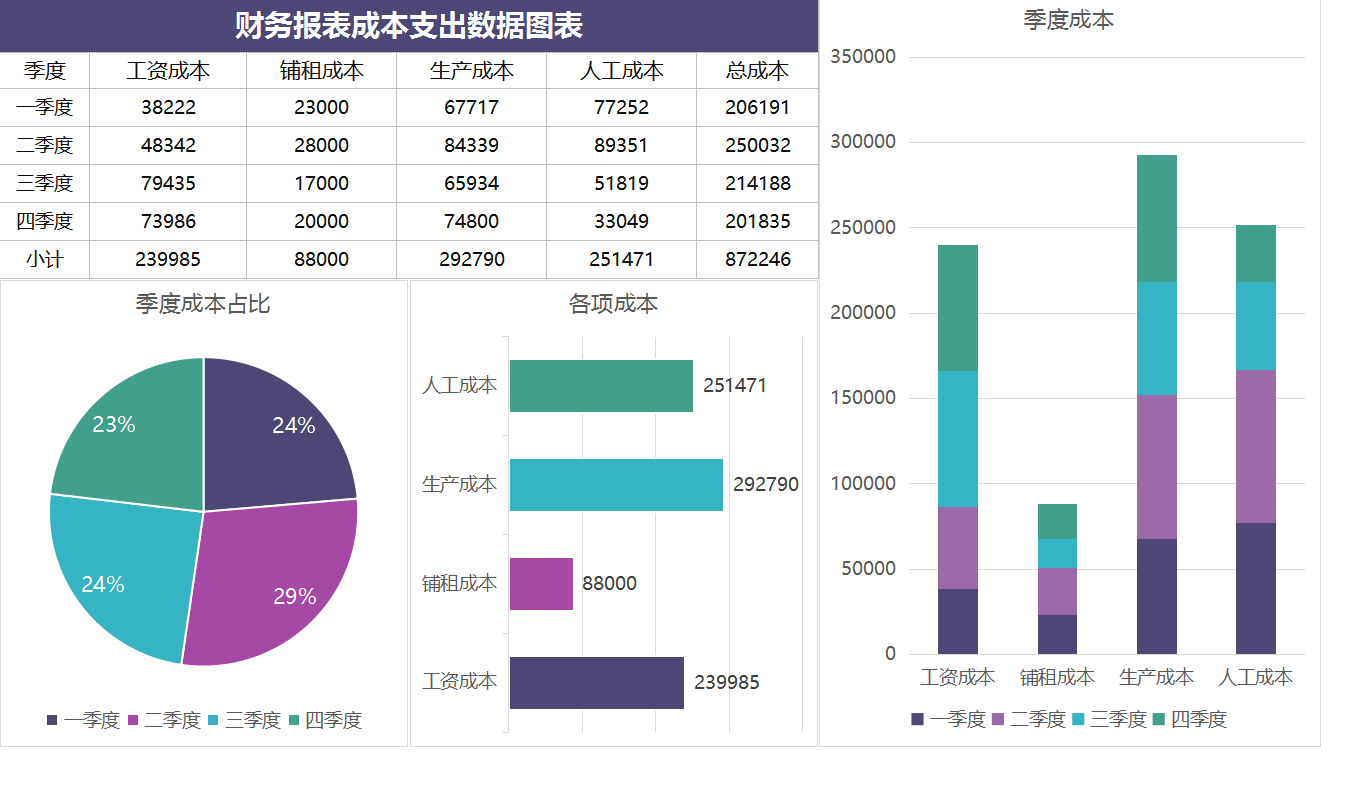Viewport: 1354px width, 796px height.
Task: Click the 一季度 swatch in pie chart legend
Action: pos(52,720)
